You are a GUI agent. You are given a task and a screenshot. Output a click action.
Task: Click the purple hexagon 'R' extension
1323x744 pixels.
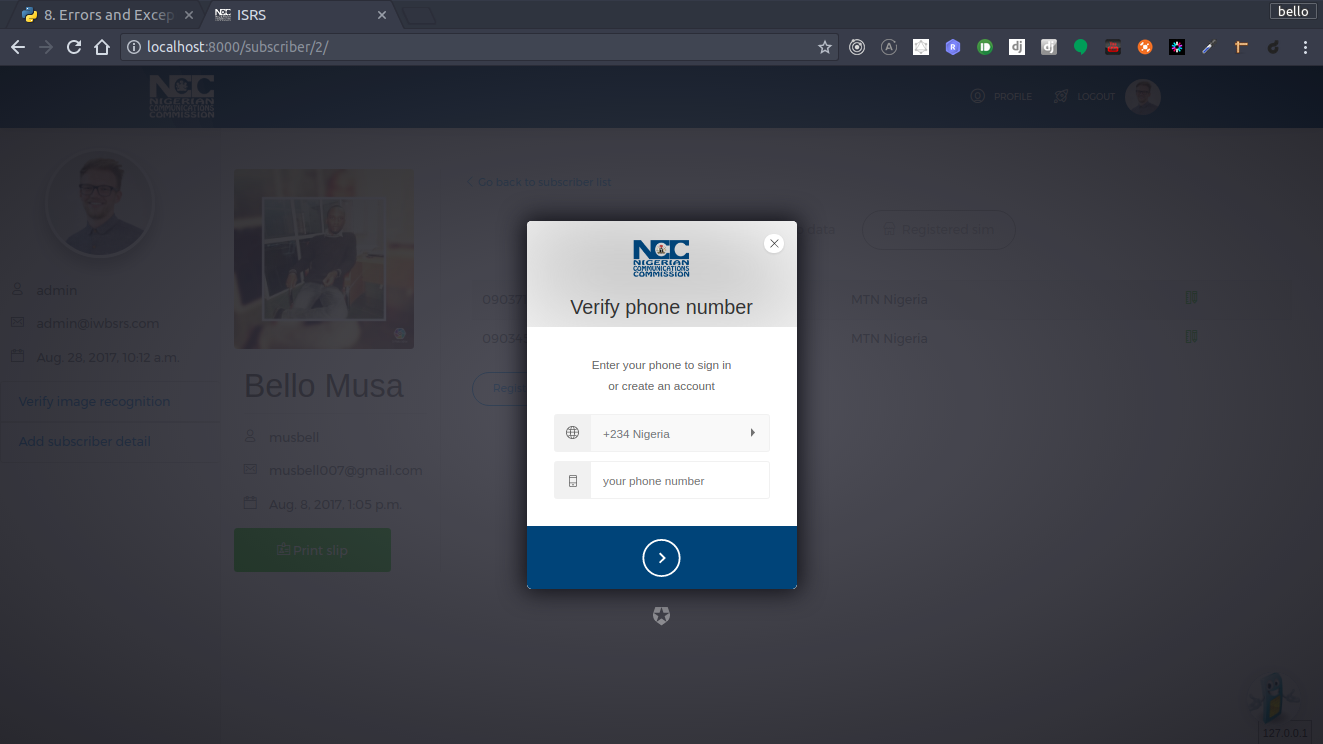(953, 47)
